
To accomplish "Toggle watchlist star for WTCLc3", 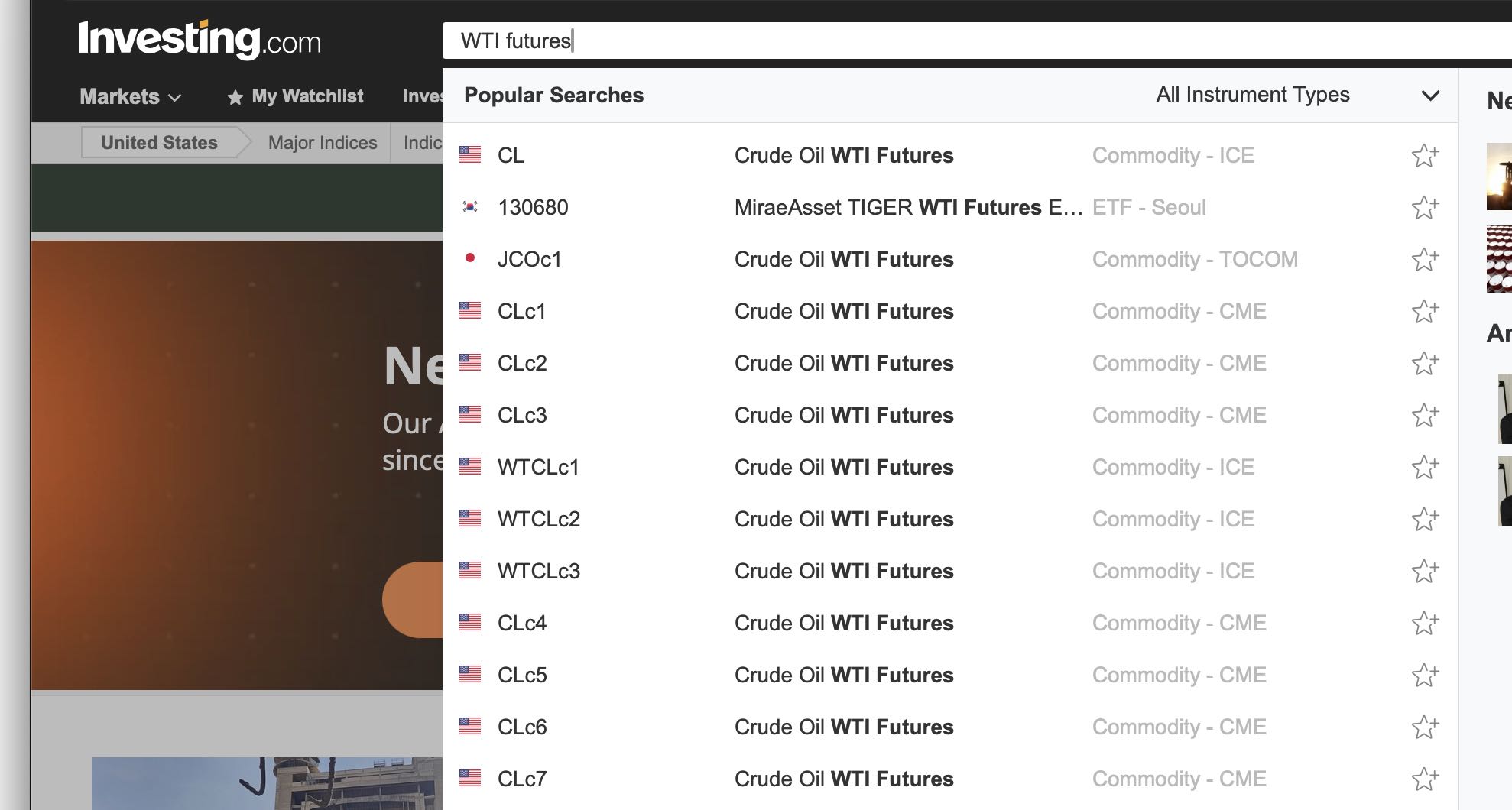I will point(1425,572).
